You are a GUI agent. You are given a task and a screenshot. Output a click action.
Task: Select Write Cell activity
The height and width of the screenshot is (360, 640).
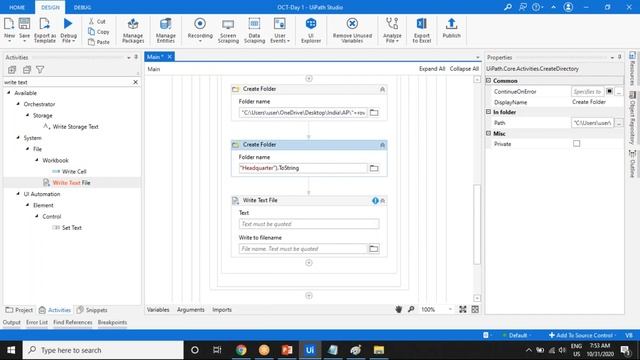[74, 171]
